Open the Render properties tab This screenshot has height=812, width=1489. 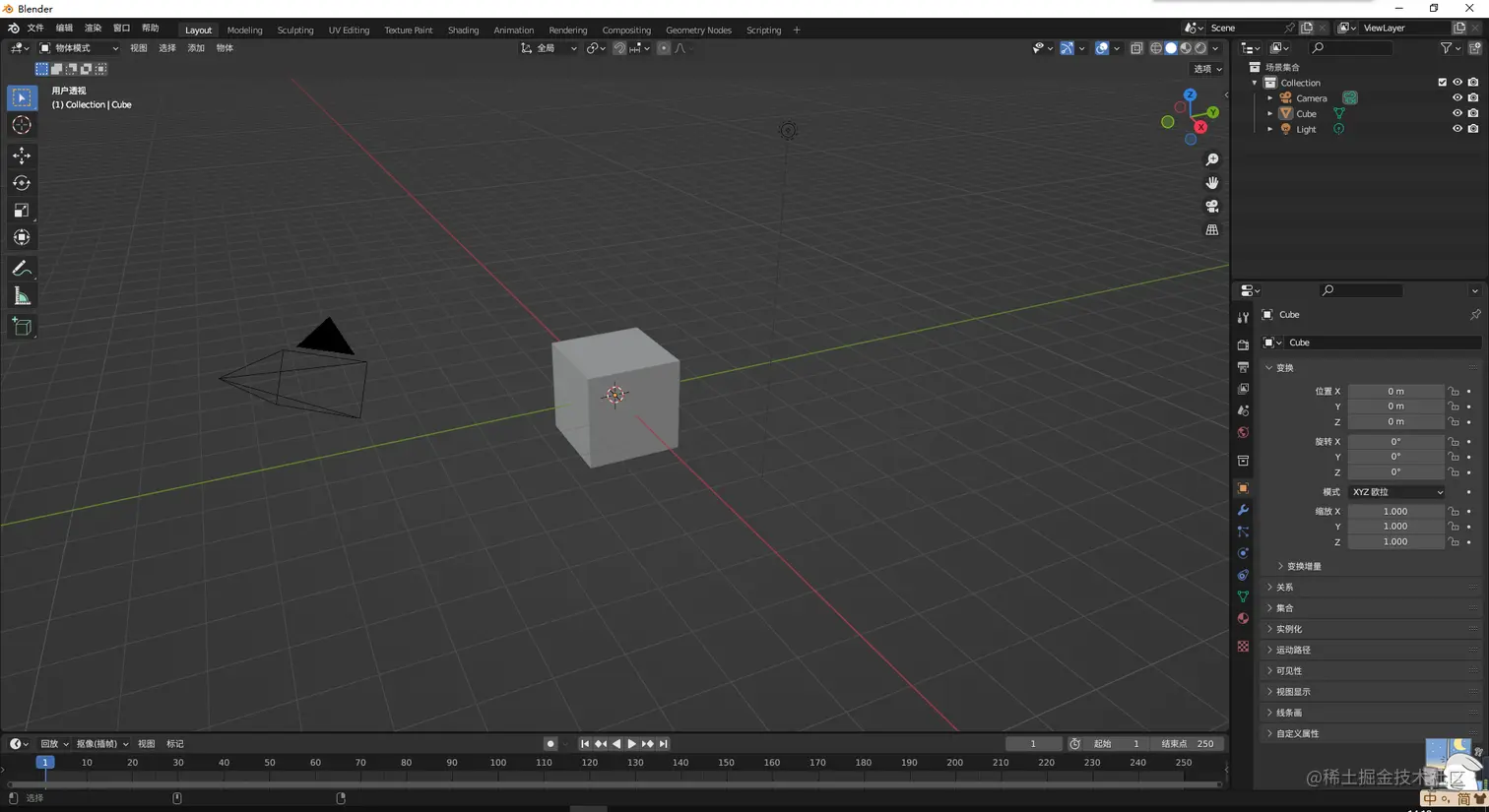pyautogui.click(x=1243, y=345)
